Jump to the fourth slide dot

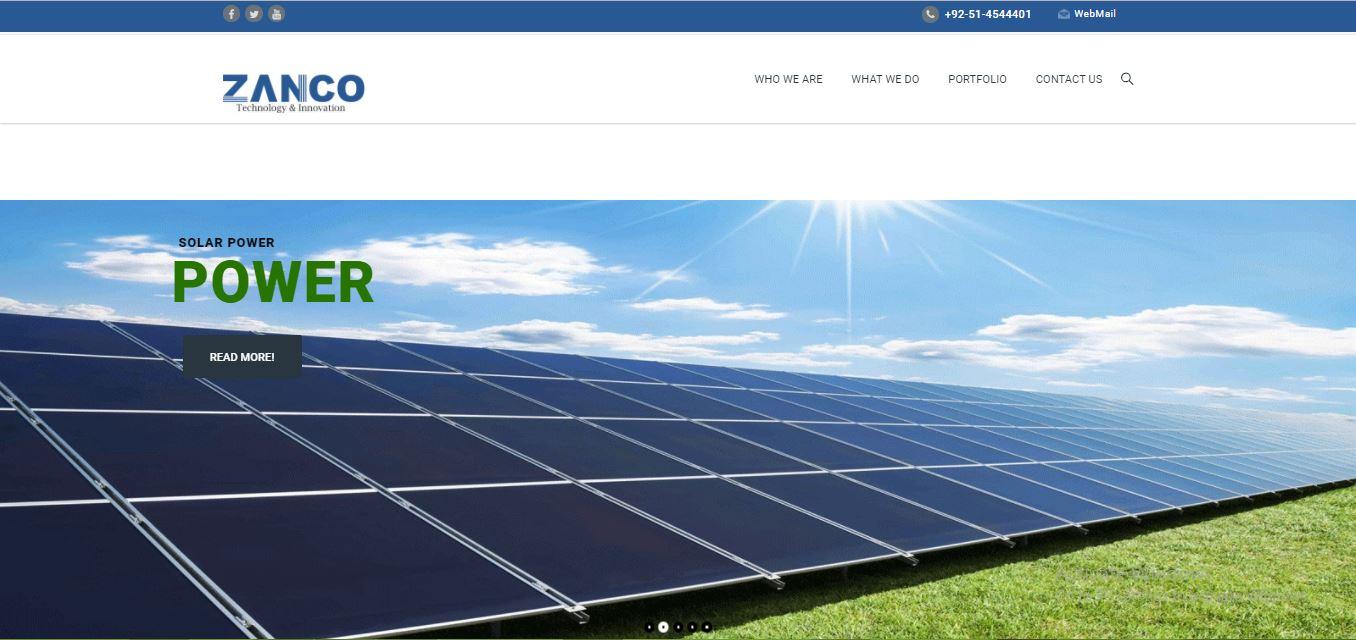point(692,627)
